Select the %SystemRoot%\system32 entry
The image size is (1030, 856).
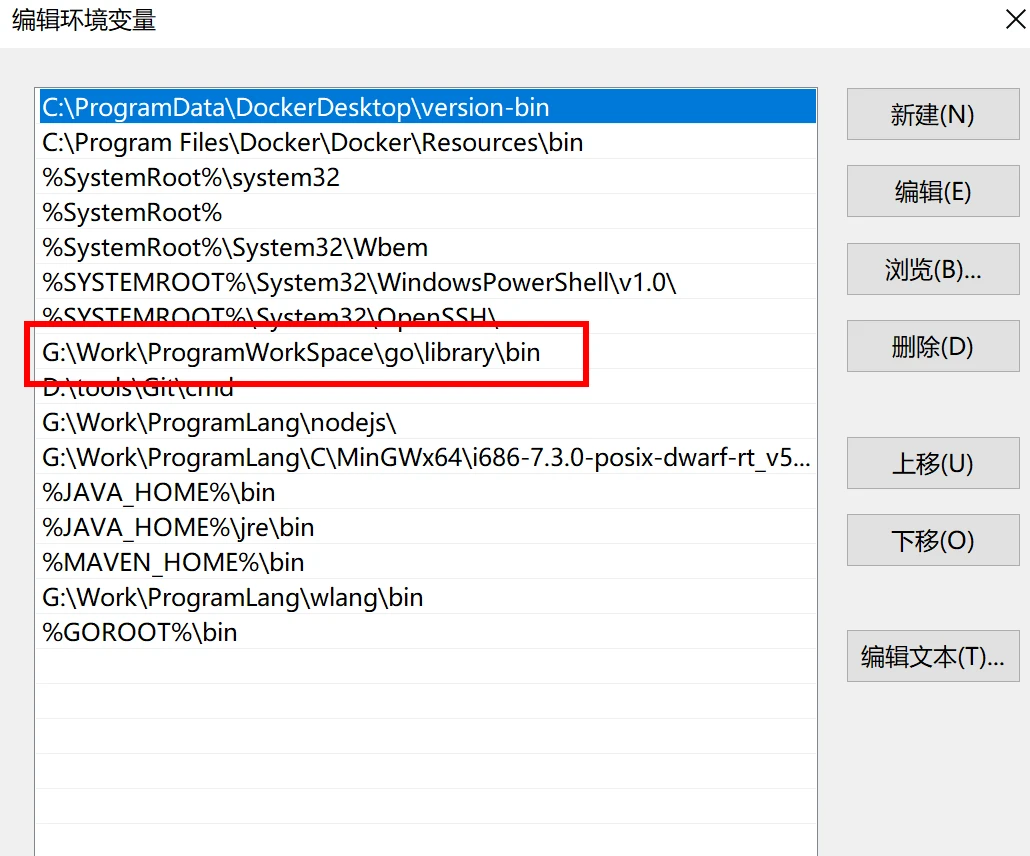point(191,178)
